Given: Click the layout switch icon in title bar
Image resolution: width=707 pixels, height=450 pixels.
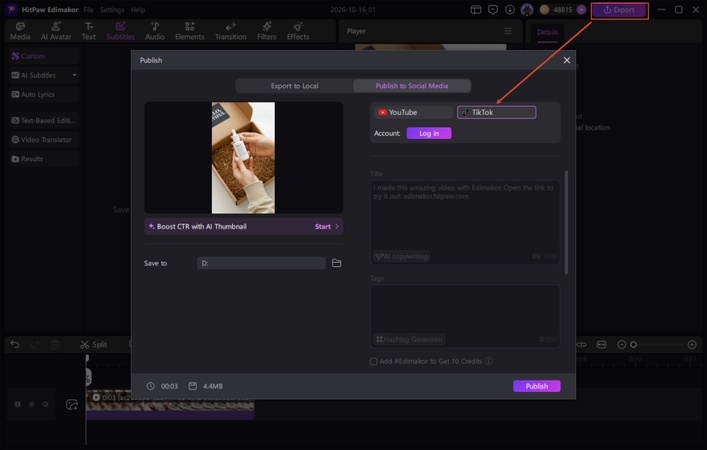Looking at the screenshot, I should [476, 9].
